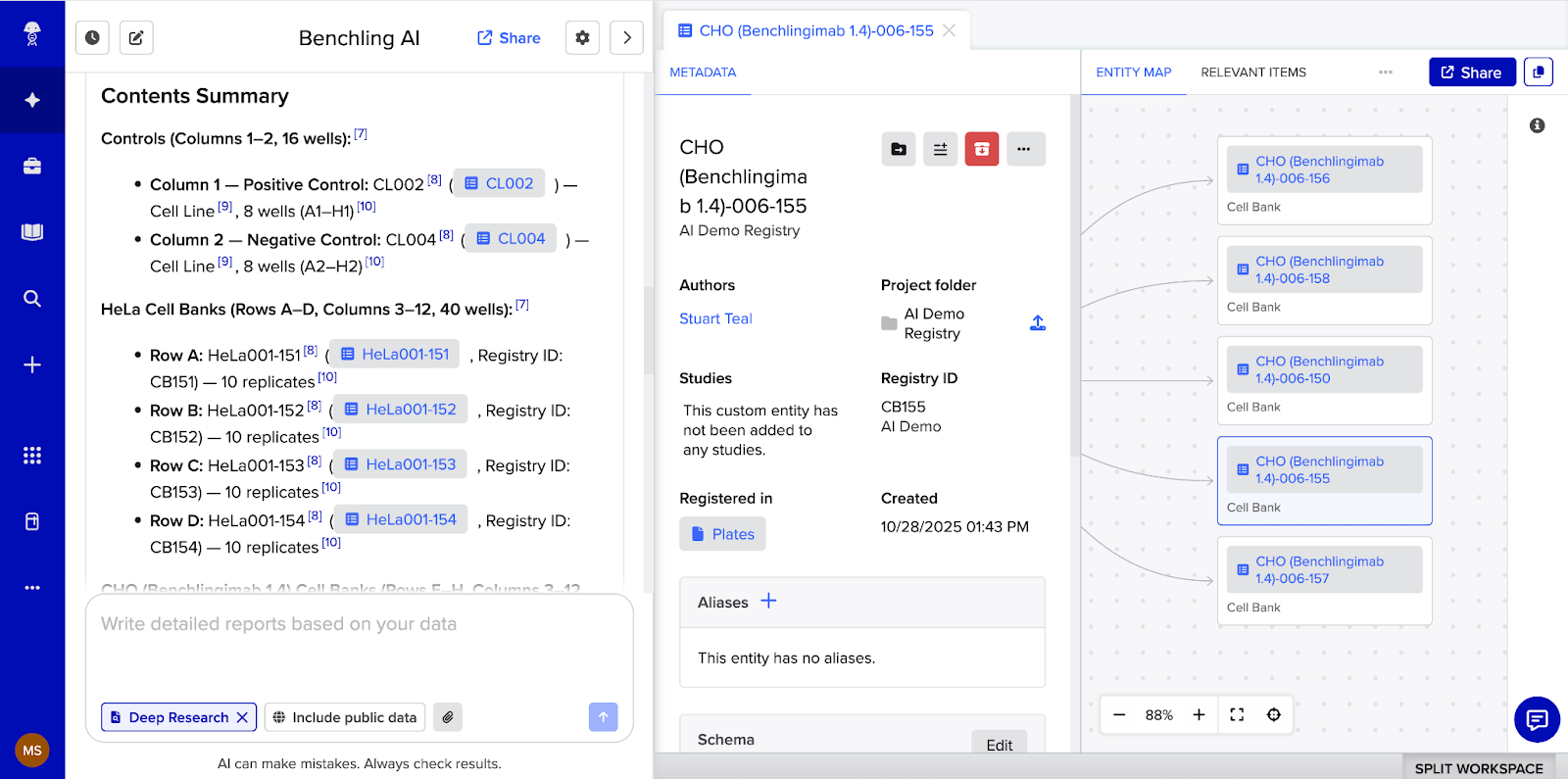Recenter the entity map view
This screenshot has width=1568, height=779.
pos(1274,715)
